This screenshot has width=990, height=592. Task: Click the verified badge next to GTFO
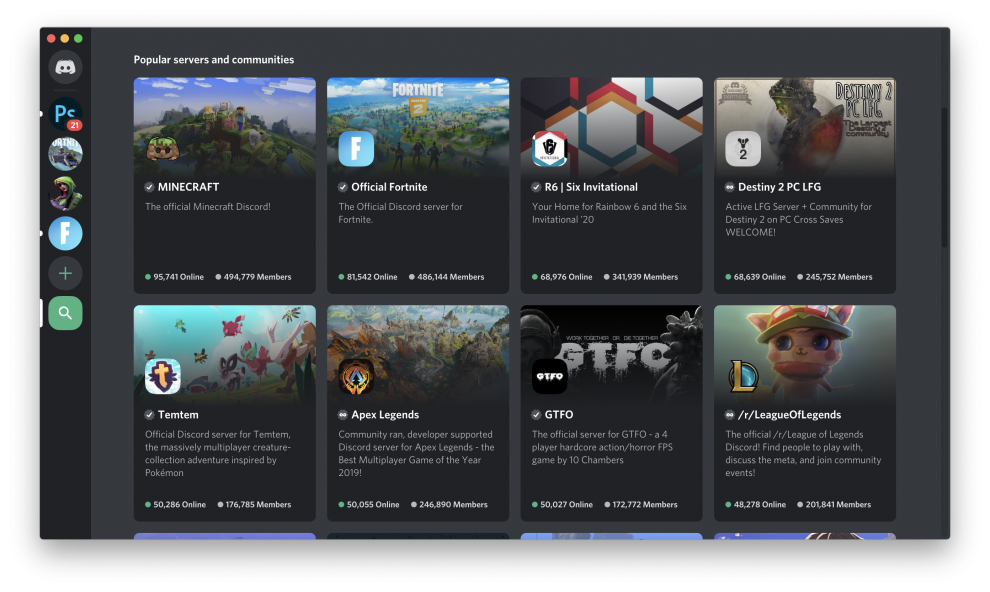coord(536,415)
